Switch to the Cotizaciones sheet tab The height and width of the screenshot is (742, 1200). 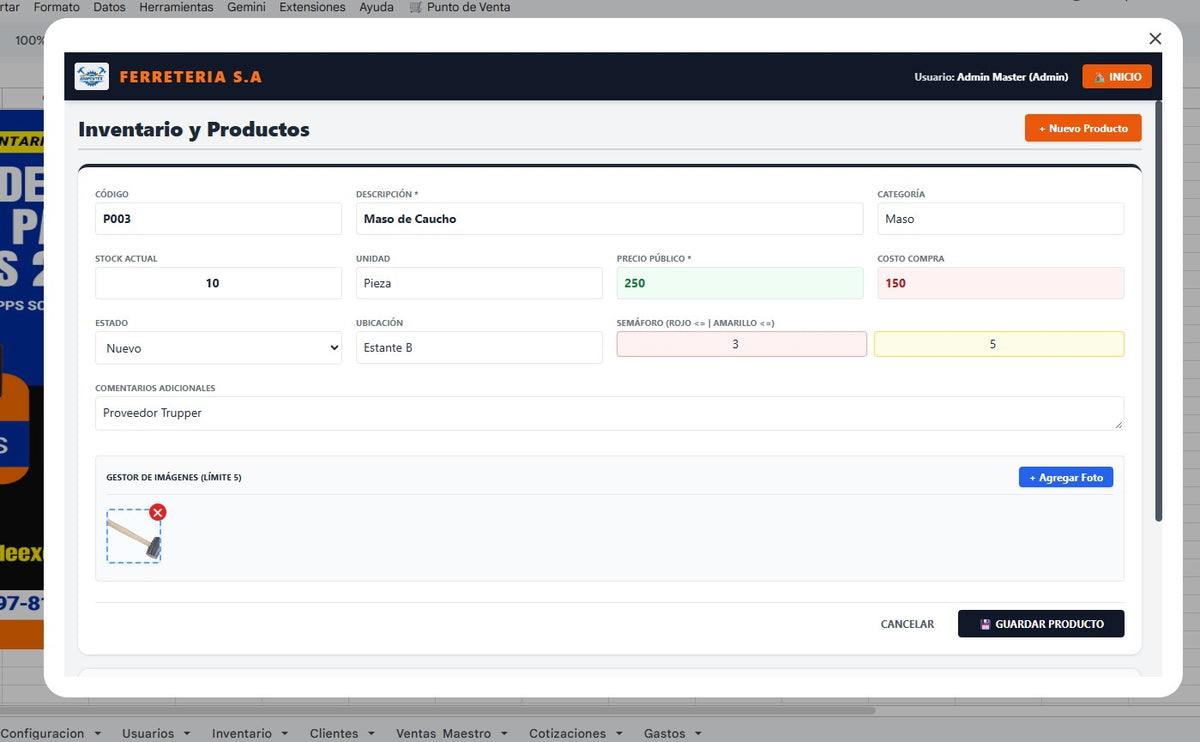tap(567, 733)
